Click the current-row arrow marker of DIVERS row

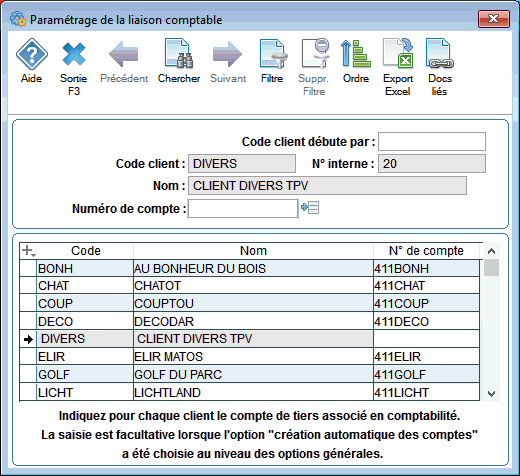[28, 339]
